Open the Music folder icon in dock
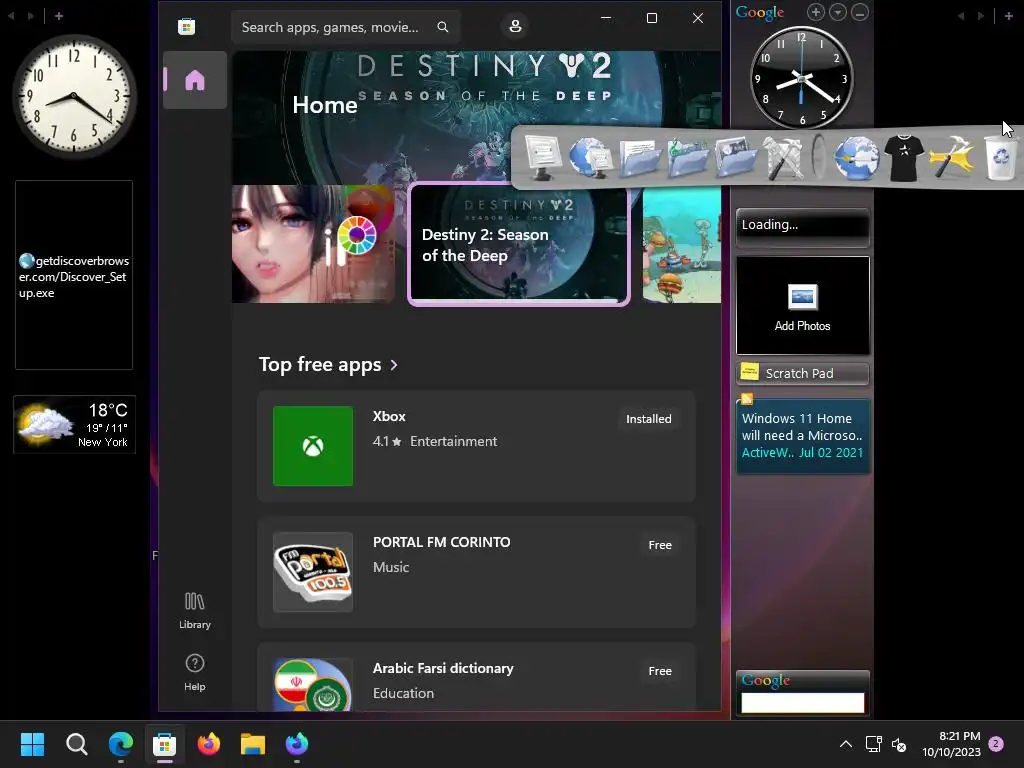 (688, 157)
